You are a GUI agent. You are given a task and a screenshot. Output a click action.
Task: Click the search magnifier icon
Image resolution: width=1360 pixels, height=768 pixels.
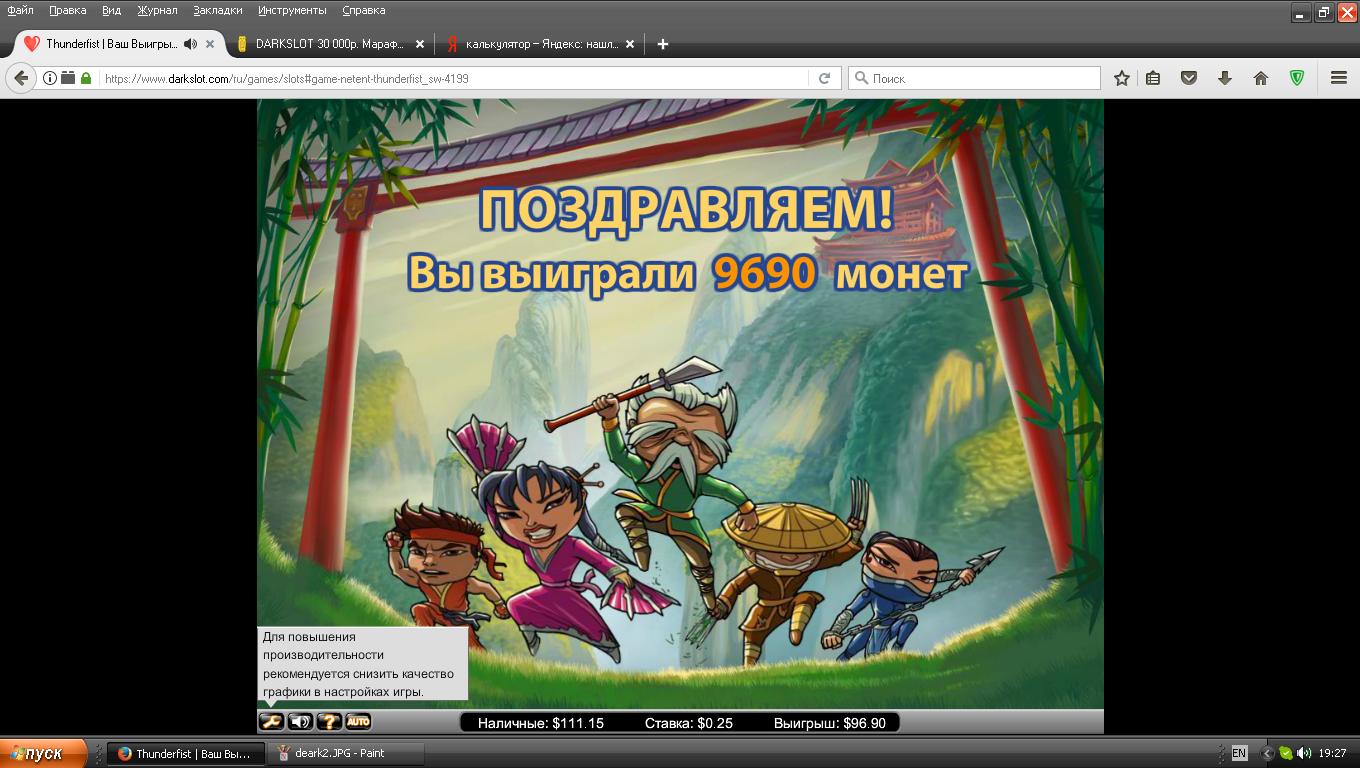coord(860,78)
